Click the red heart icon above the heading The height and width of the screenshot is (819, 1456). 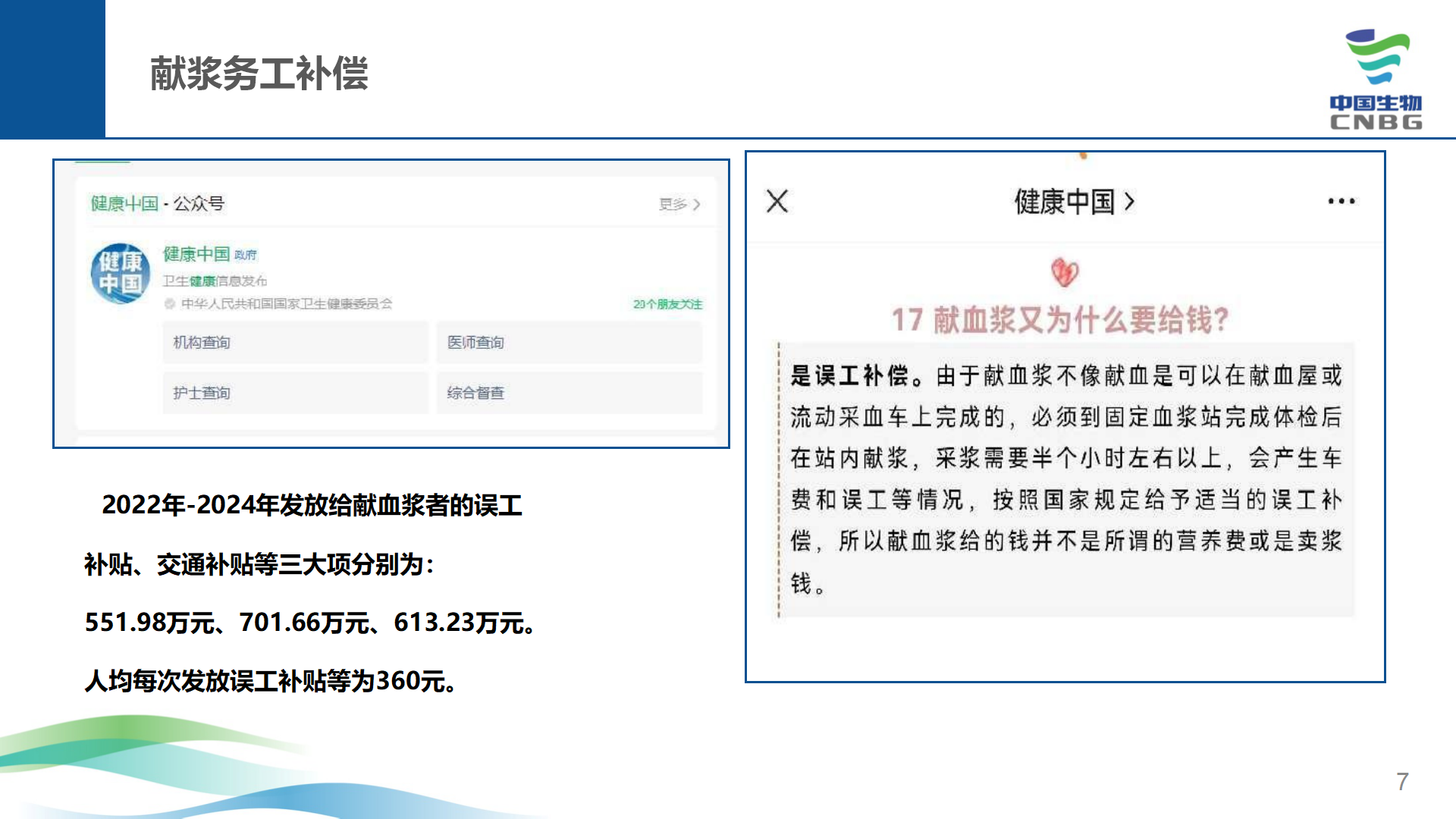point(1064,272)
